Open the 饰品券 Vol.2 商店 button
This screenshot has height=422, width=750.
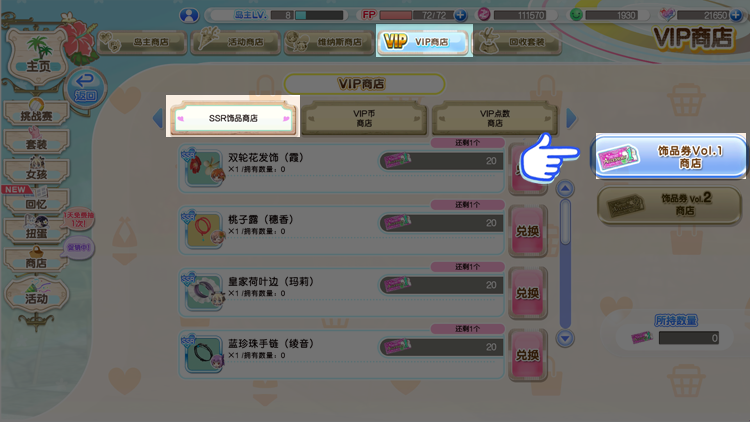(669, 205)
